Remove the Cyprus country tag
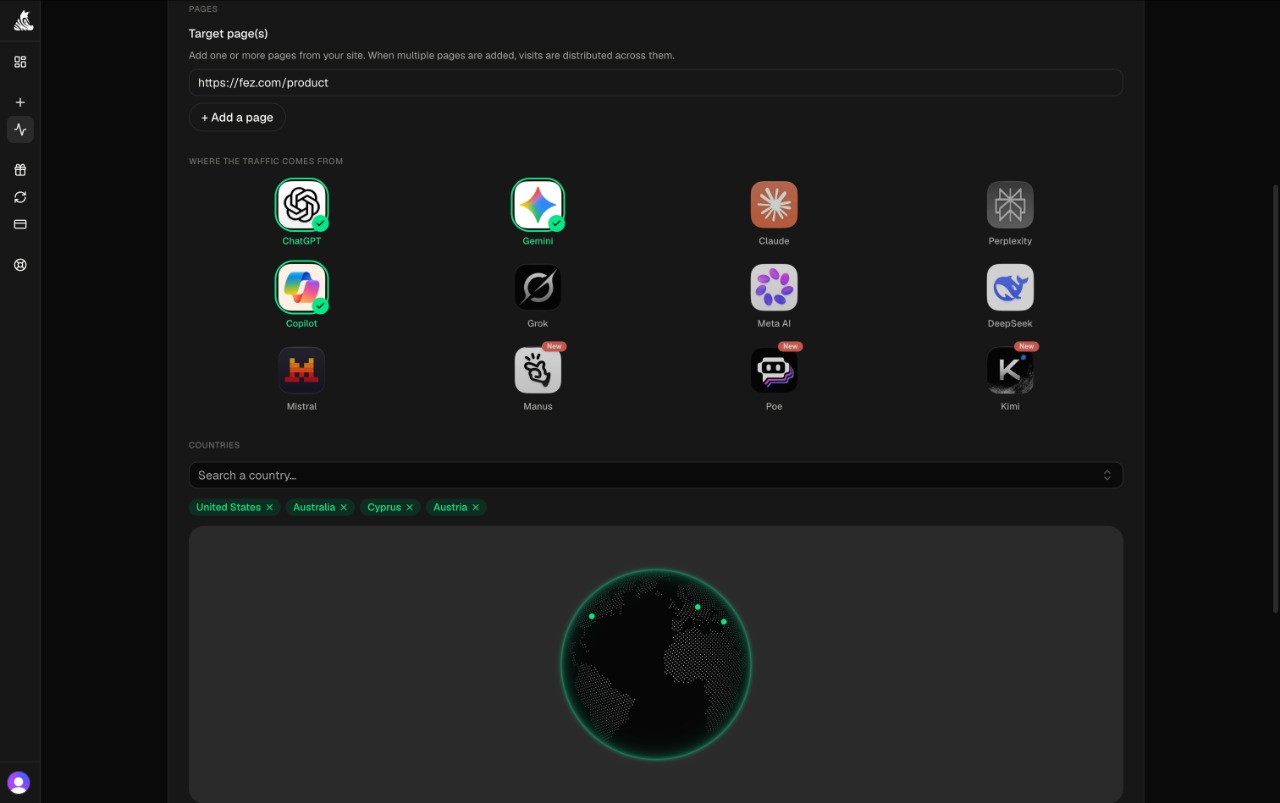This screenshot has width=1280, height=803. coord(409,507)
